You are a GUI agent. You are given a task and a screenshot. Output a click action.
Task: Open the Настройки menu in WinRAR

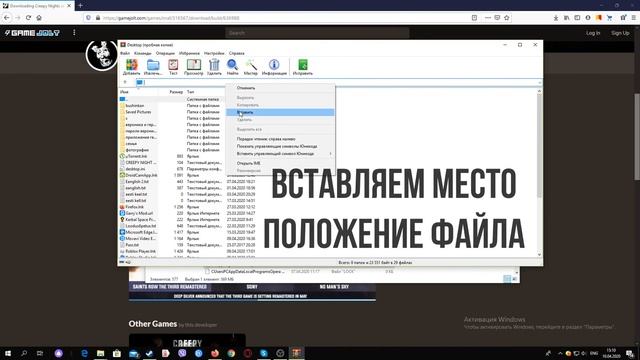(214, 53)
